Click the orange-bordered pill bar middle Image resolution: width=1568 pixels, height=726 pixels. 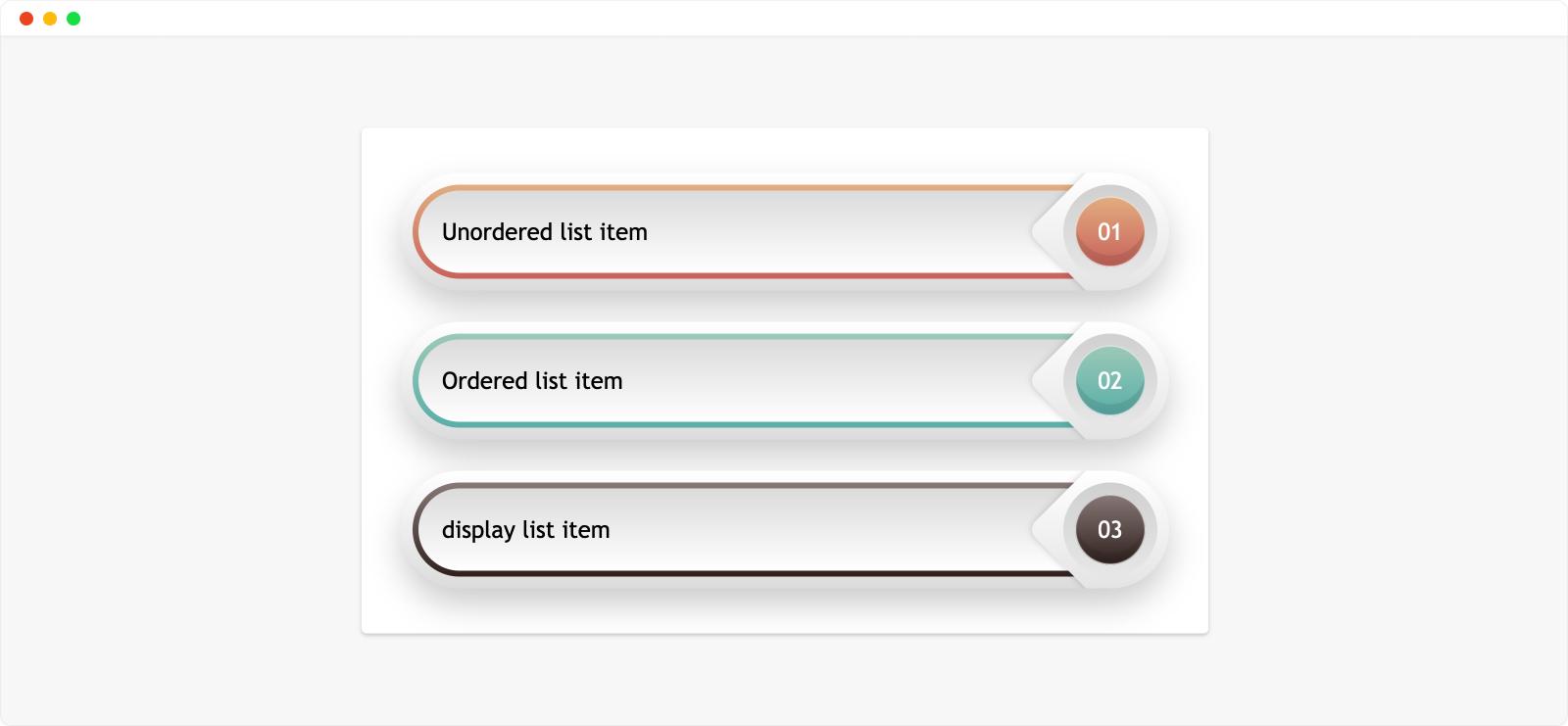click(x=745, y=232)
